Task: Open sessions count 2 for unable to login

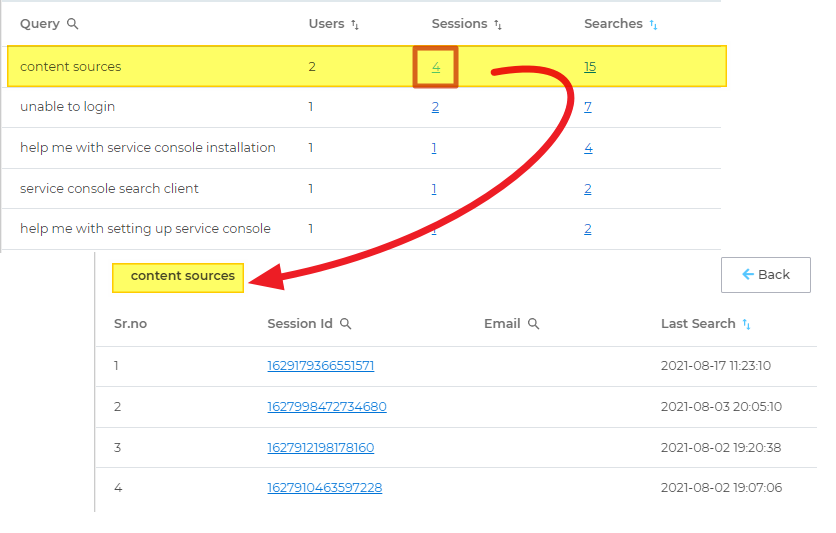Action: point(435,107)
